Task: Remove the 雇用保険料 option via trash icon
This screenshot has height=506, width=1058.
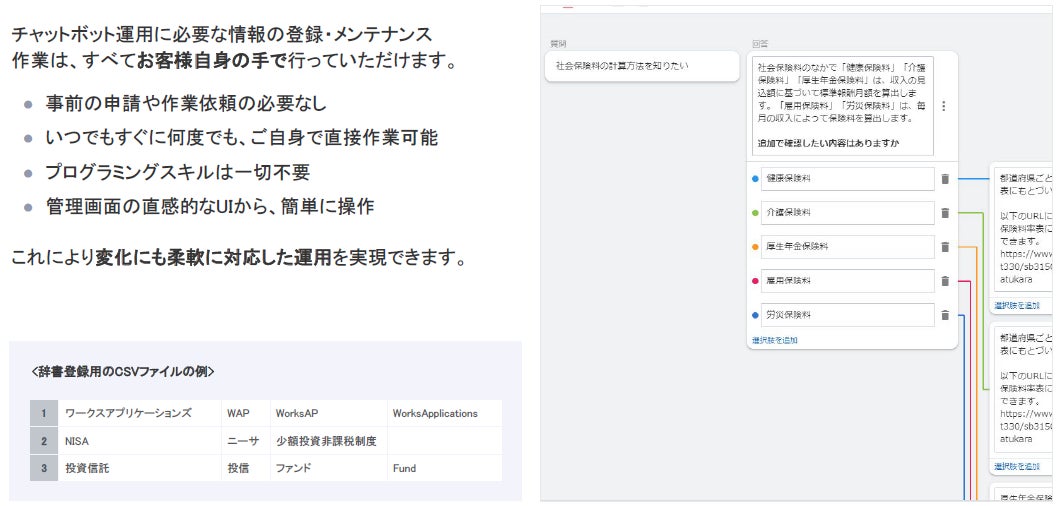Action: point(945,281)
